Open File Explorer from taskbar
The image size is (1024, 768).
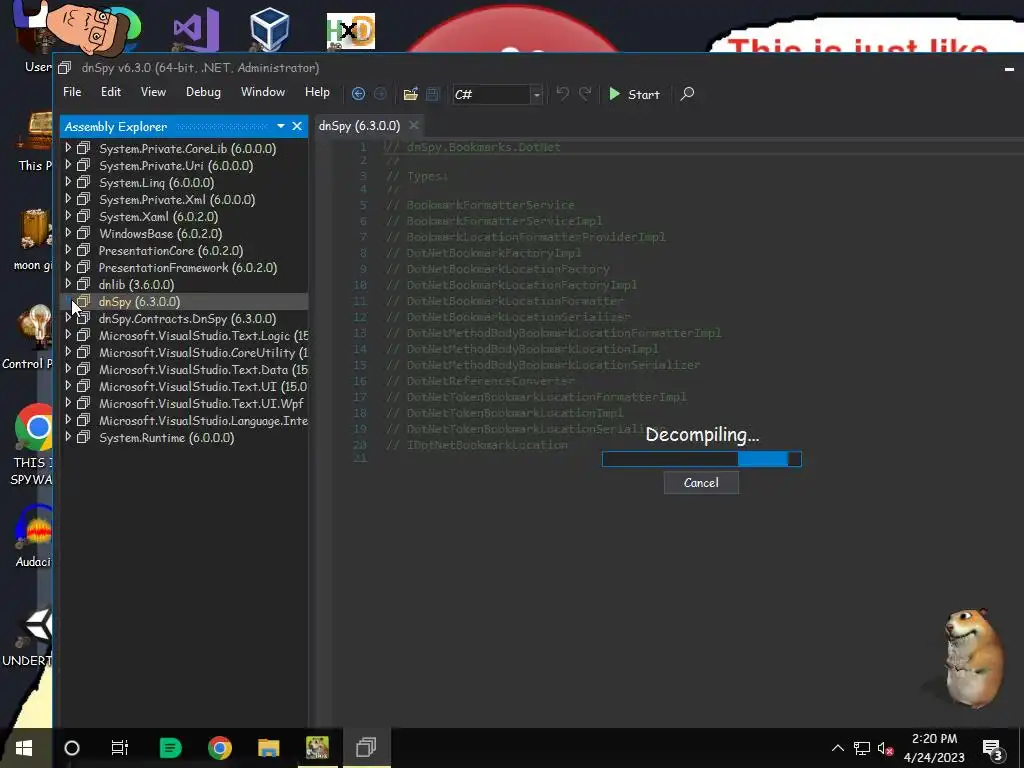268,748
